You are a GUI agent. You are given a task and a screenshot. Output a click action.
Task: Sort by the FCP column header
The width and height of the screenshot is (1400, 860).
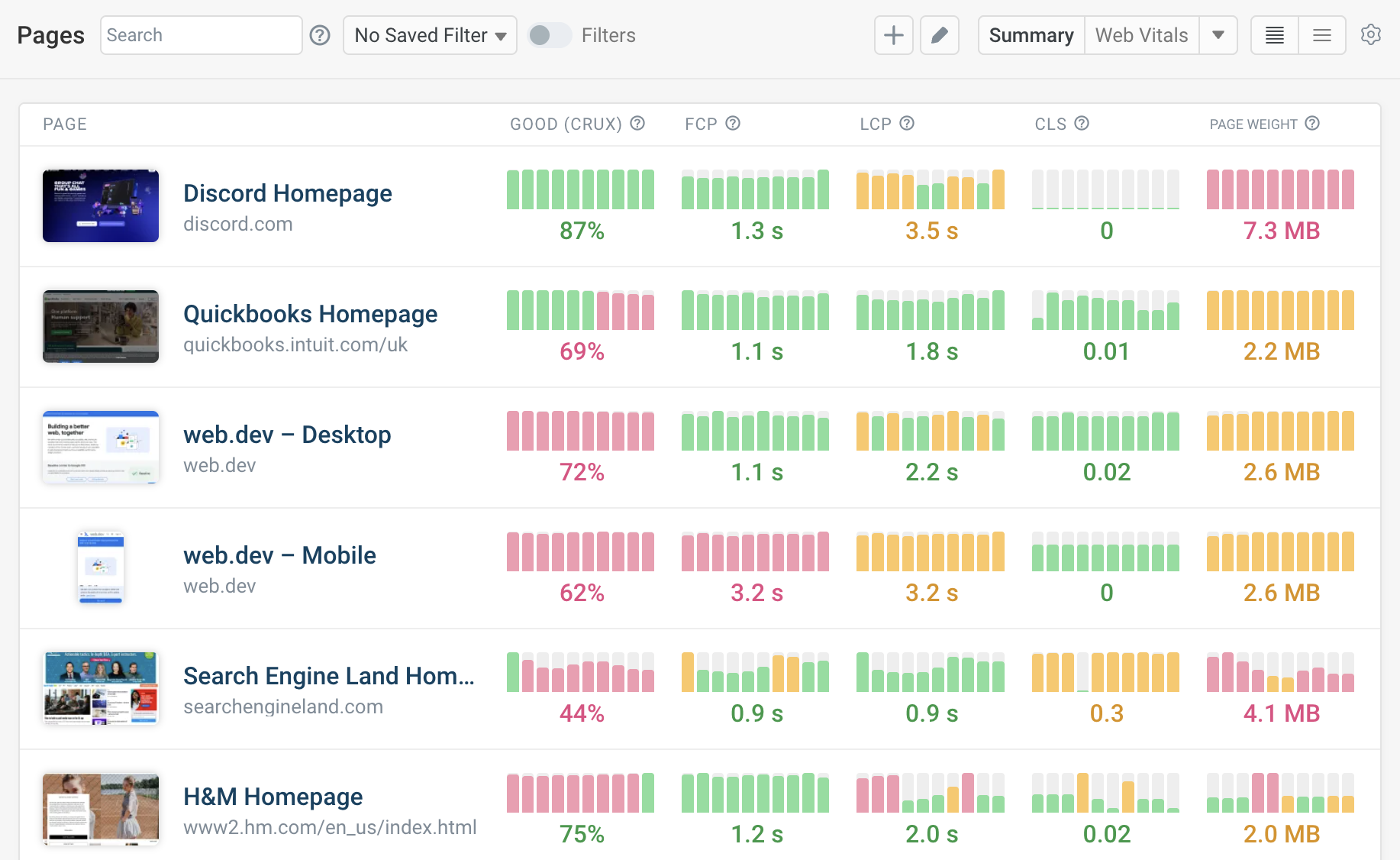pos(701,124)
